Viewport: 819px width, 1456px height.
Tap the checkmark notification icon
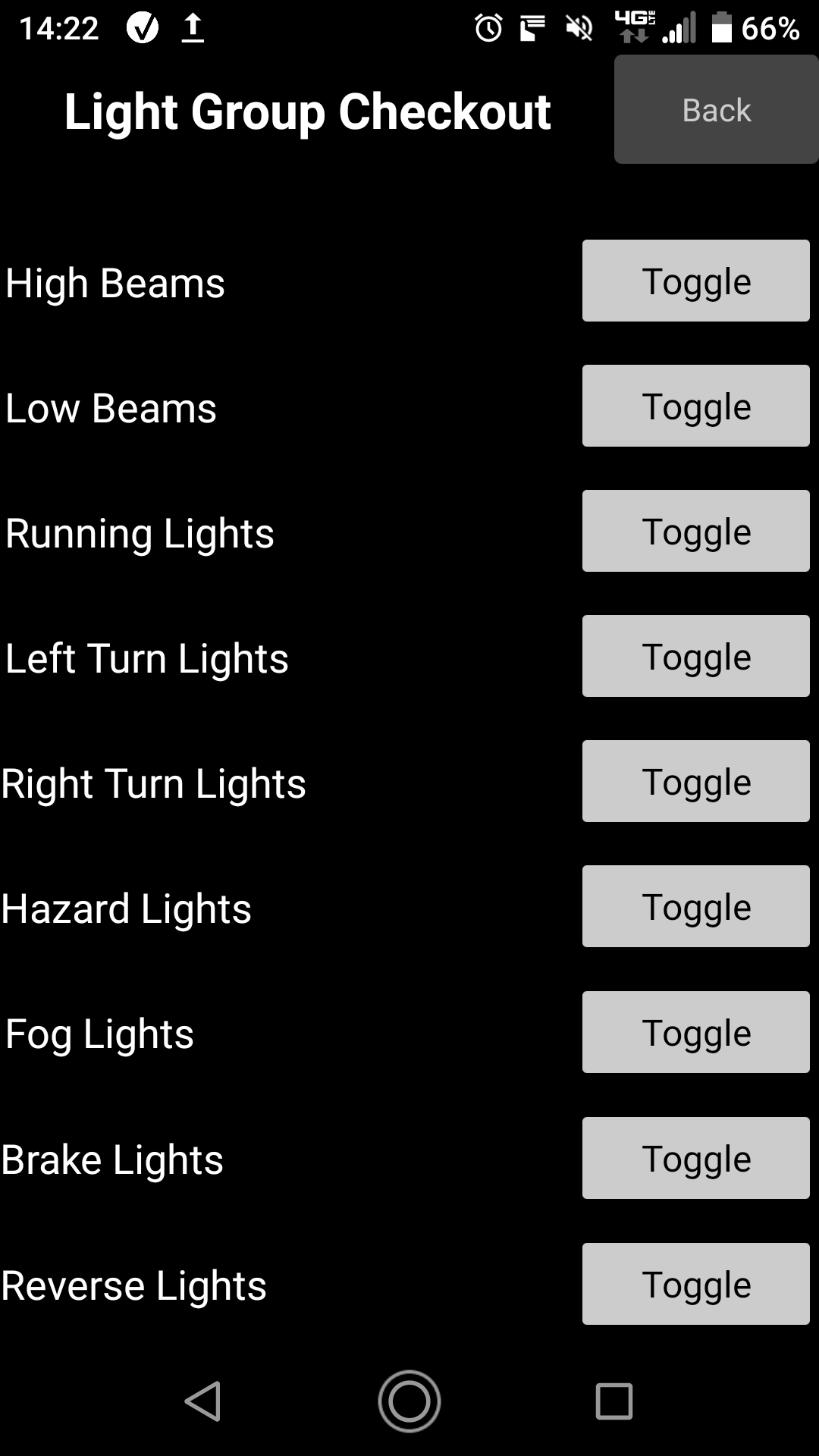[143, 28]
